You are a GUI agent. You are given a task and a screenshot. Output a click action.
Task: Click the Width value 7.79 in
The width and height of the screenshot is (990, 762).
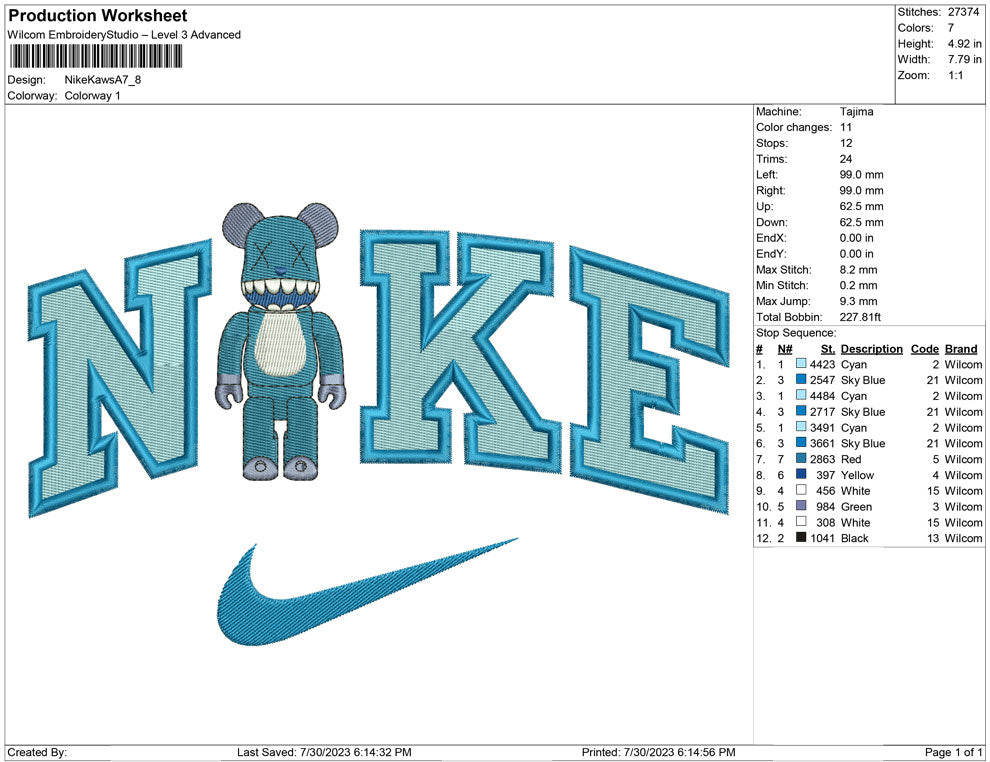(x=964, y=59)
